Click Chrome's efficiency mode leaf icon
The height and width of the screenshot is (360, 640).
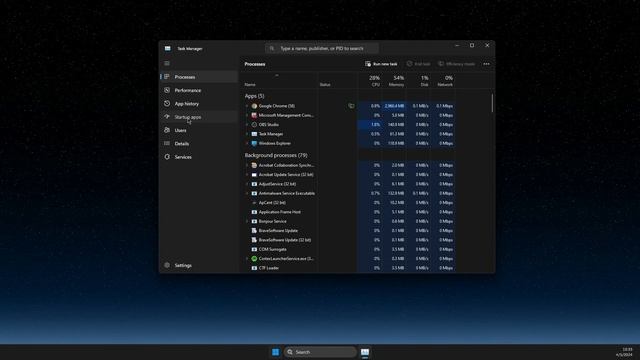tap(351, 106)
